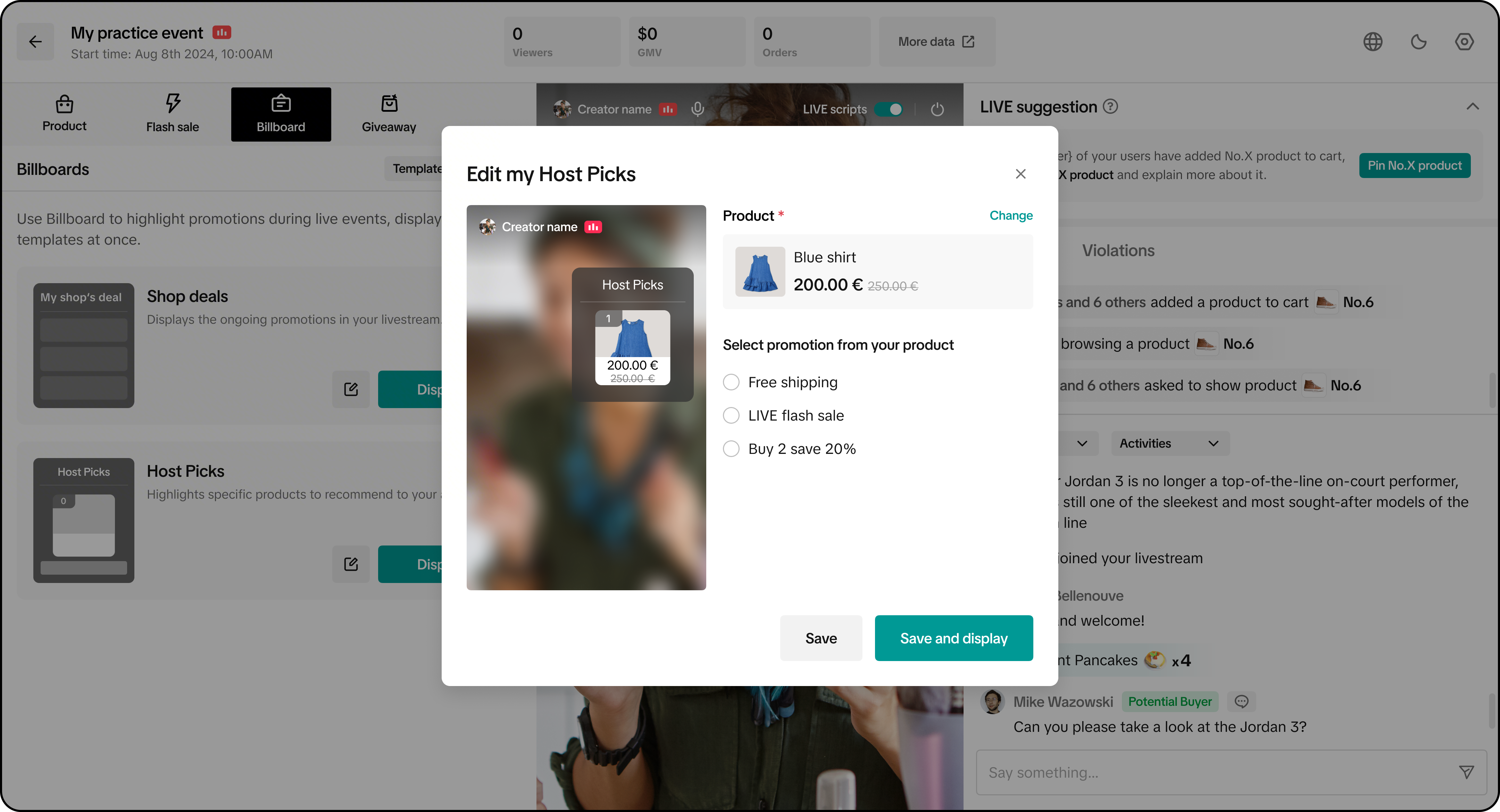Click the microphone icon in live preview
Image resolution: width=1500 pixels, height=812 pixels.
tap(698, 109)
